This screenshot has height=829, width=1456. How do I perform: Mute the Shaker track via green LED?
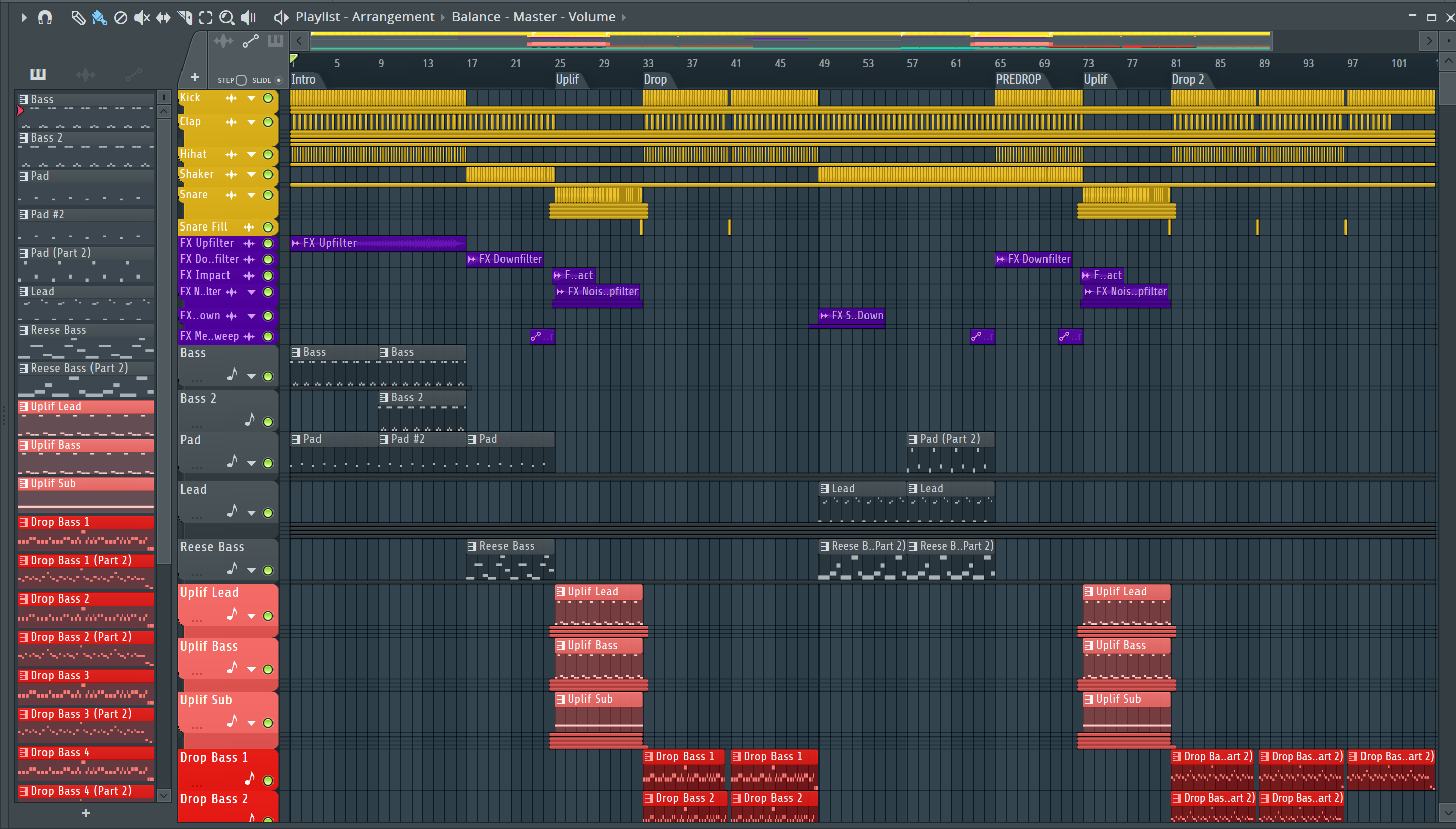(x=267, y=175)
